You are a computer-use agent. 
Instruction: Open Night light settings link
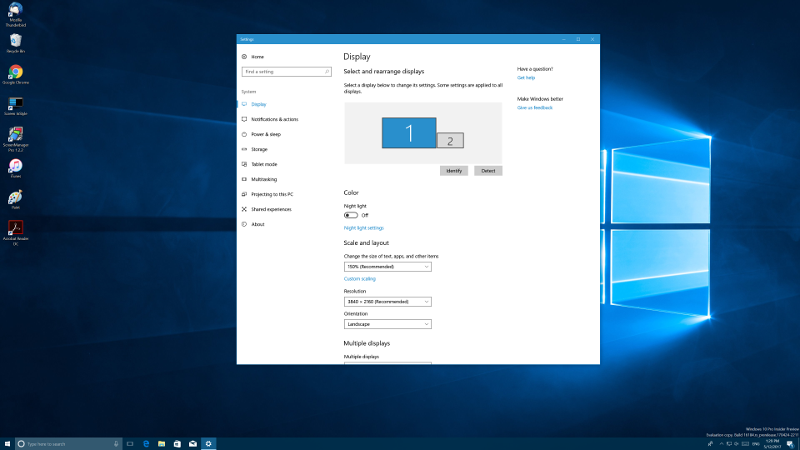[x=364, y=228]
